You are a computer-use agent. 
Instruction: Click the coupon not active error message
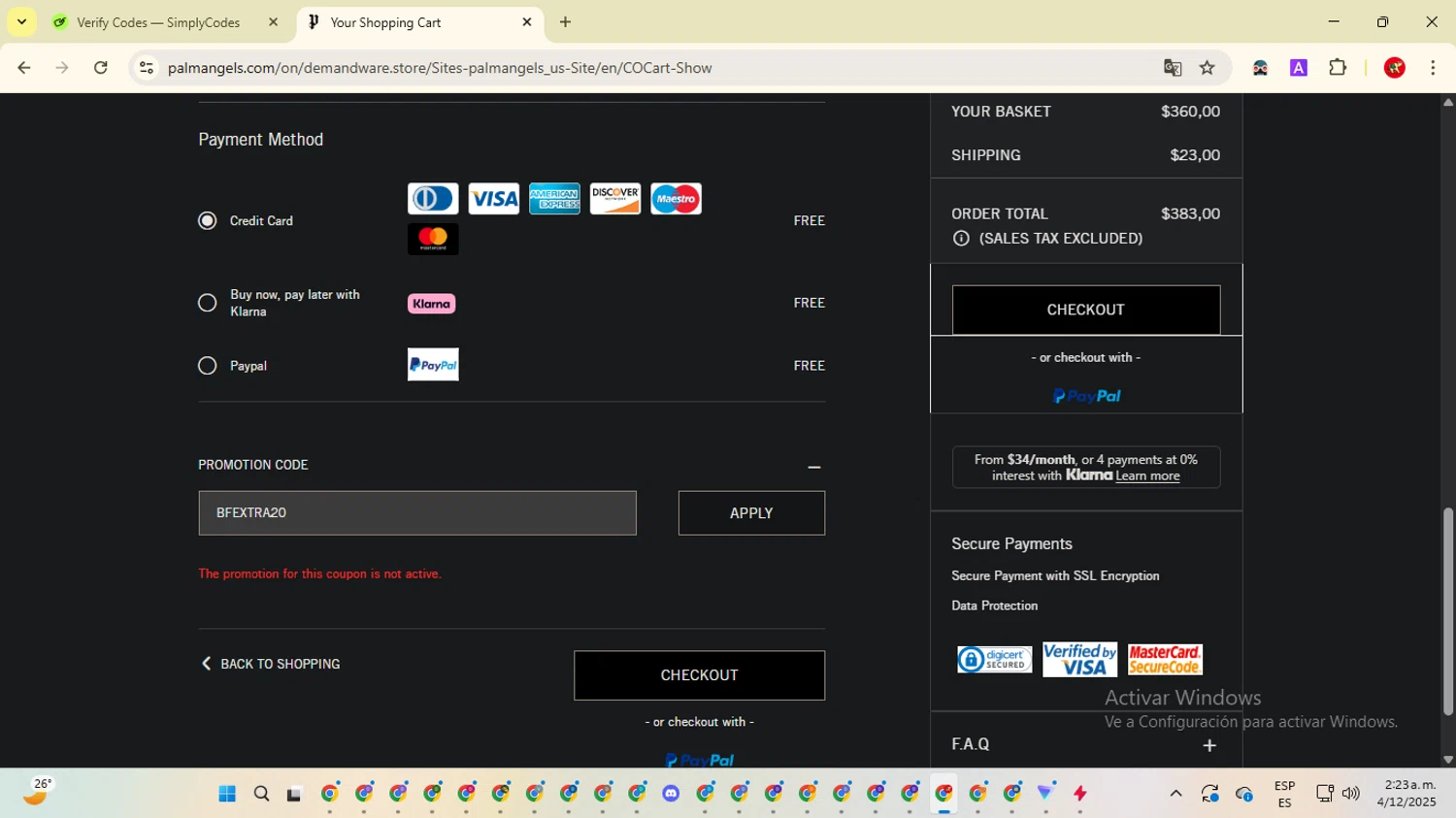[x=320, y=573]
